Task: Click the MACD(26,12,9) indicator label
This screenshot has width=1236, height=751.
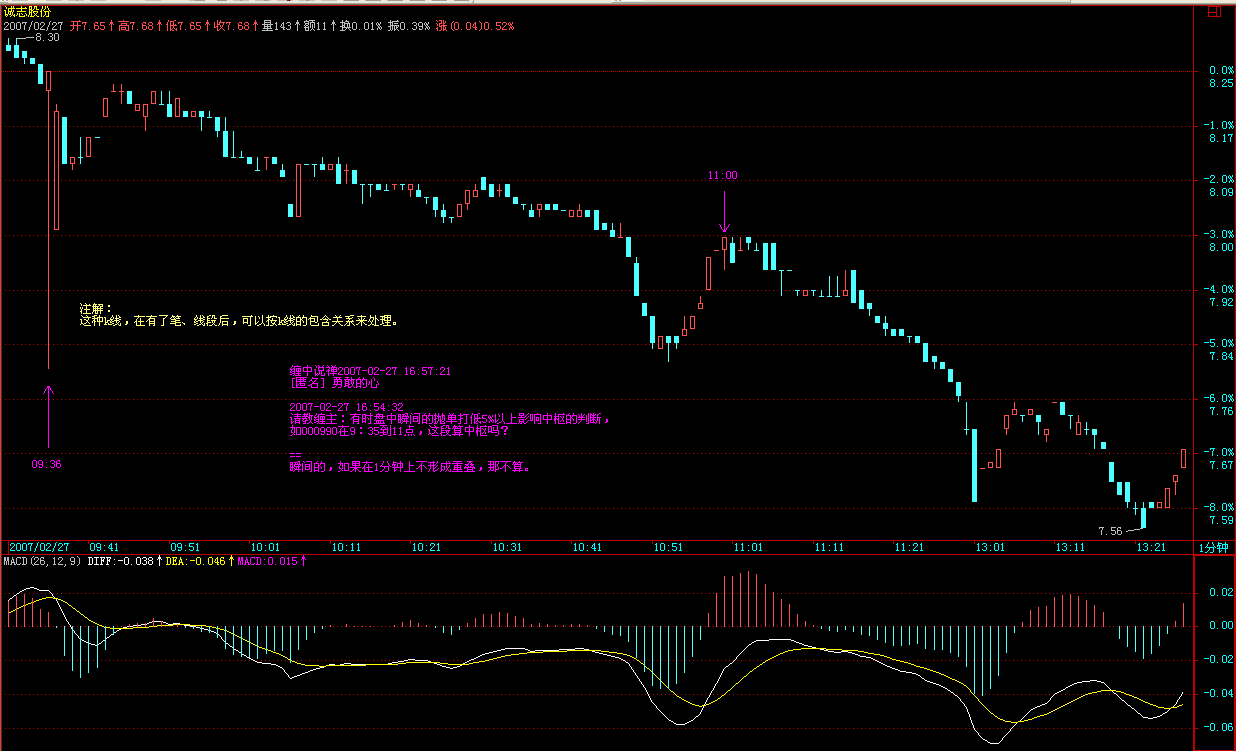Action: pyautogui.click(x=41, y=562)
